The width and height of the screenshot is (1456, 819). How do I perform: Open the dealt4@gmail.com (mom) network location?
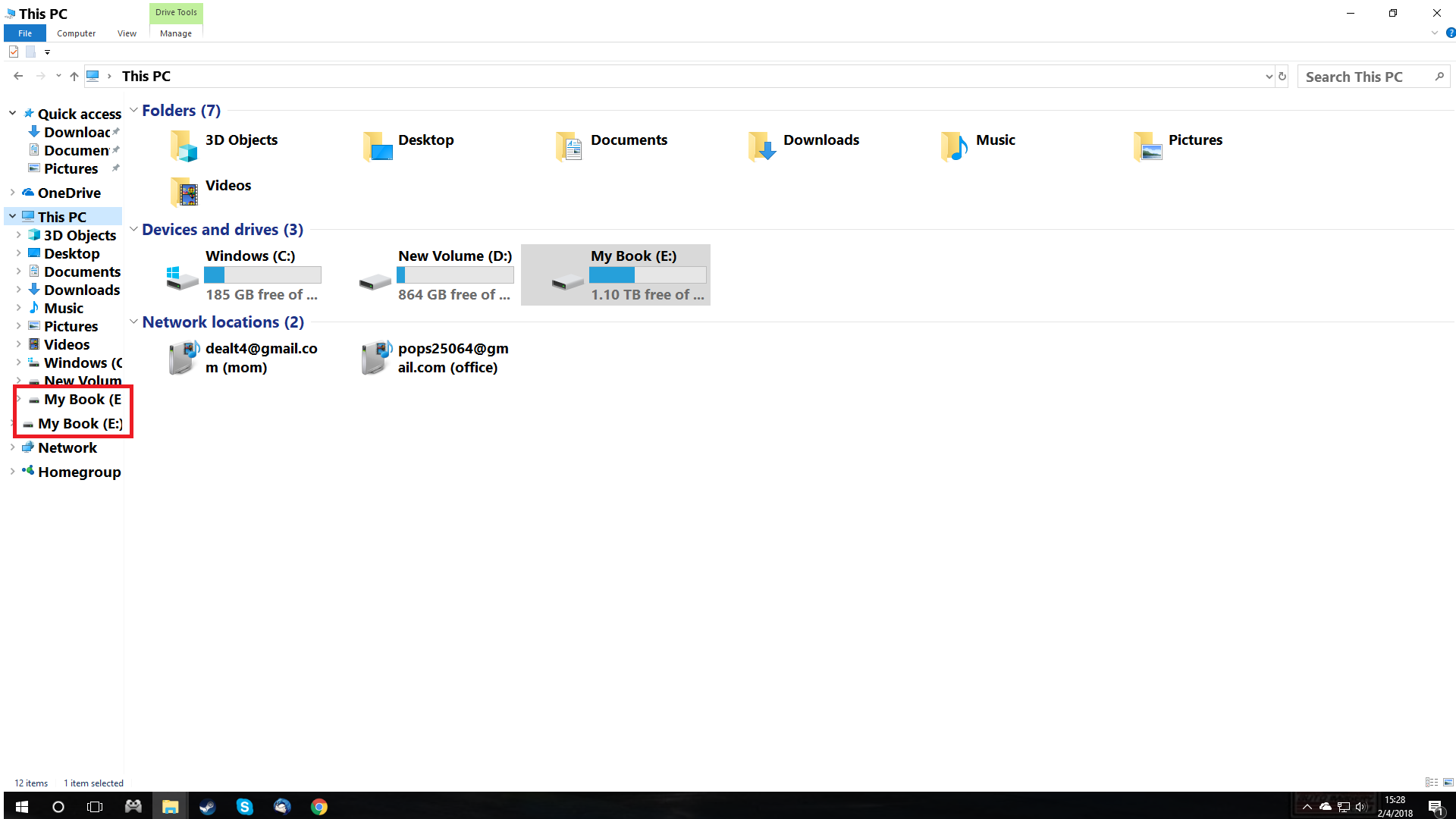184,358
